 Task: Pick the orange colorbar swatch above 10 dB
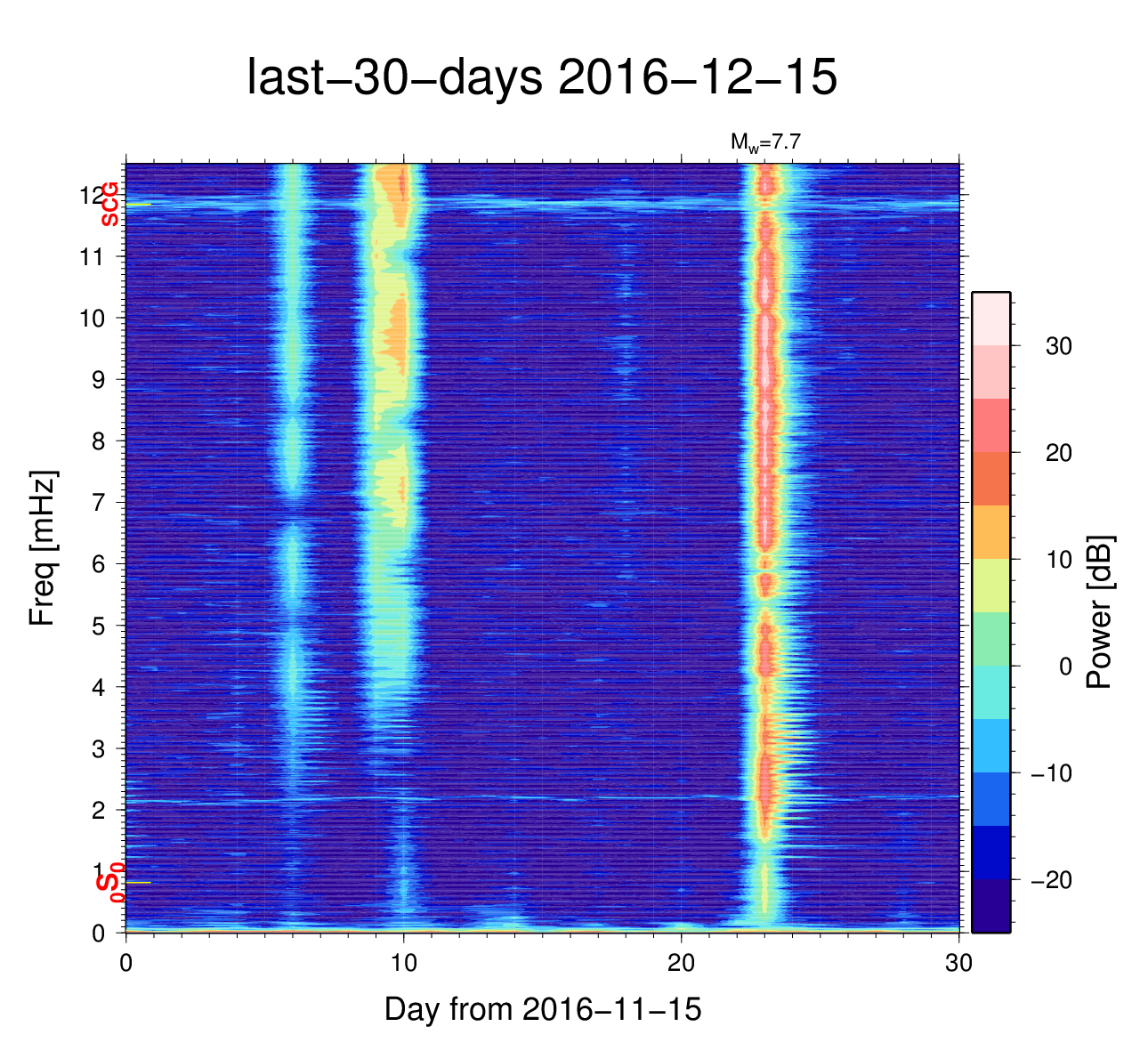pyautogui.click(x=990, y=531)
